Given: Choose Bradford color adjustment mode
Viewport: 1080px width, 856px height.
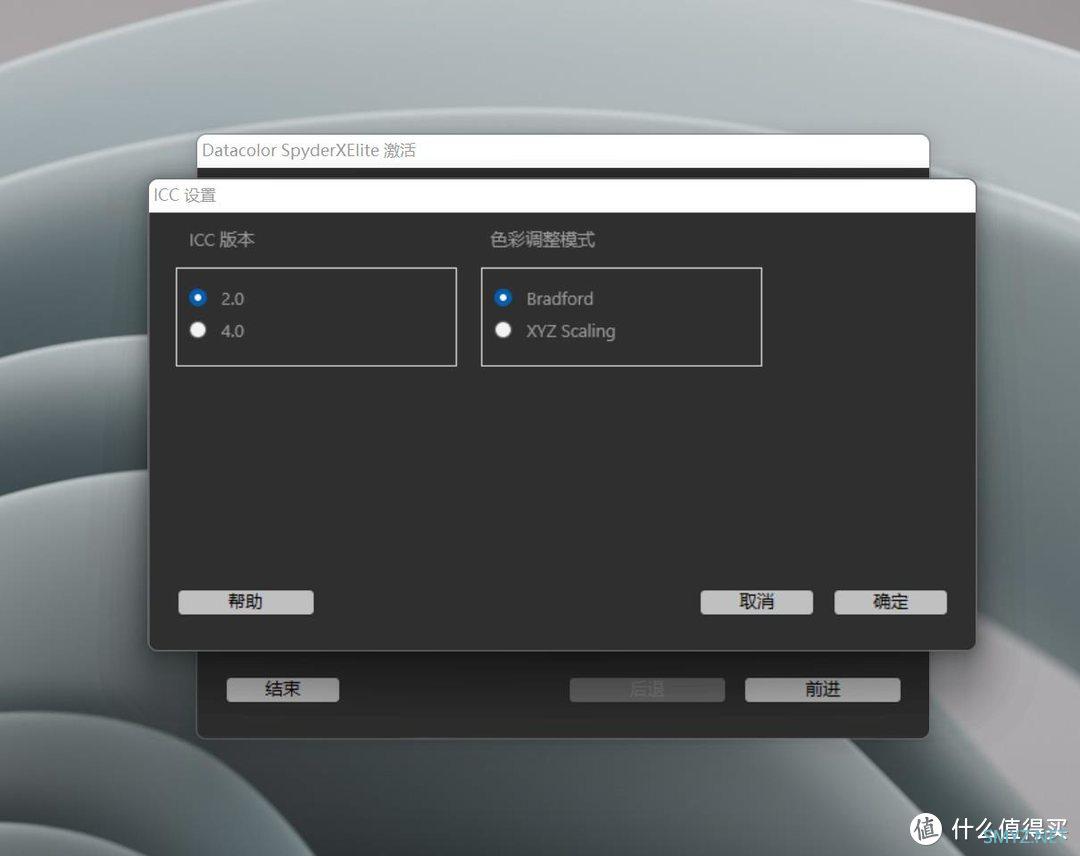Looking at the screenshot, I should [503, 297].
